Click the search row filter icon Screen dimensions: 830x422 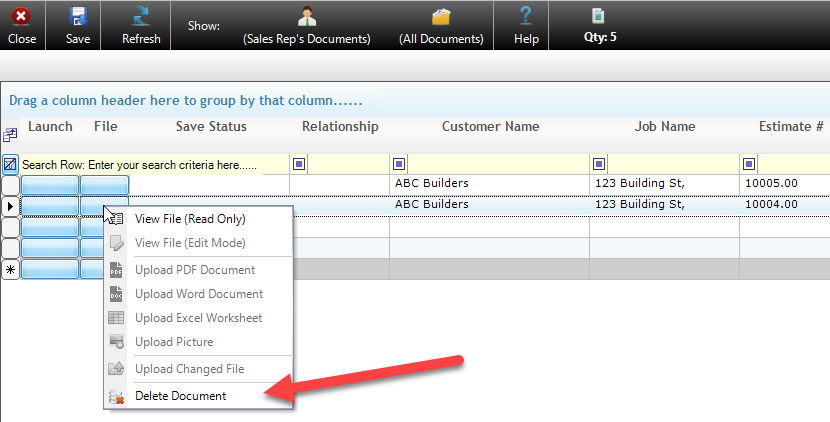click(x=10, y=165)
